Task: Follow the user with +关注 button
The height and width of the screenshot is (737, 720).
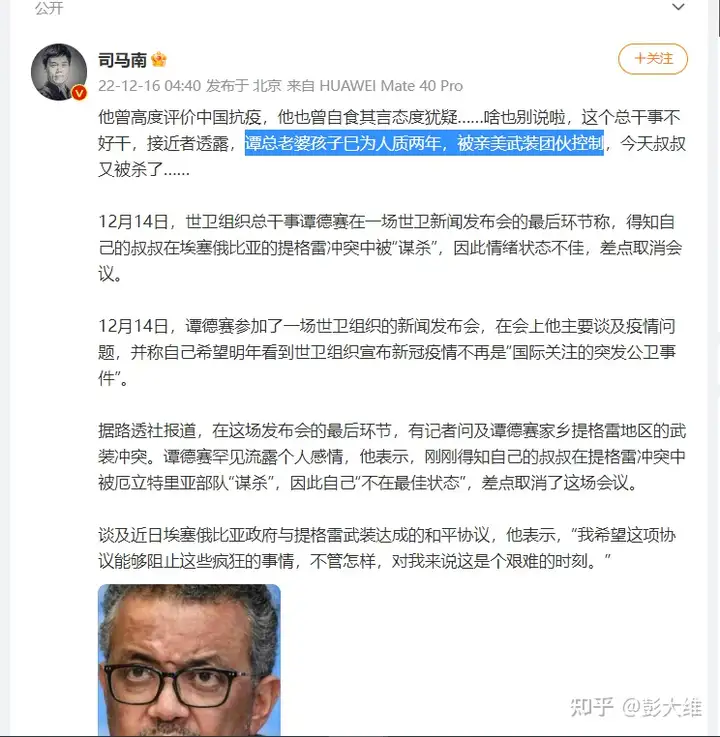Action: click(653, 59)
